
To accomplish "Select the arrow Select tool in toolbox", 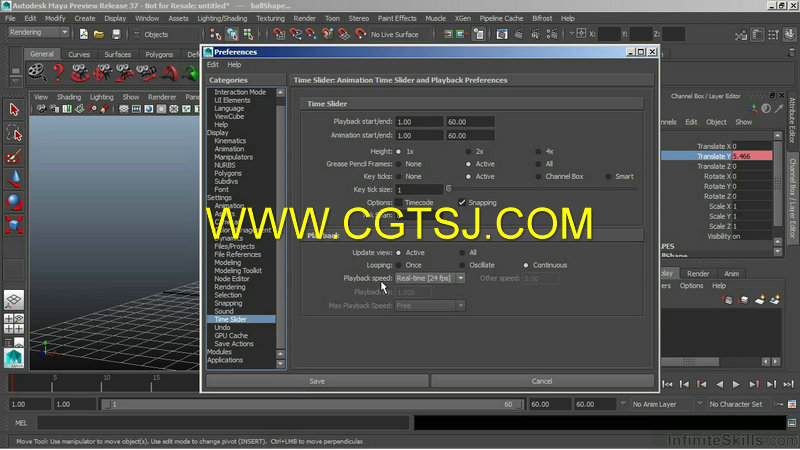I will coord(14,109).
